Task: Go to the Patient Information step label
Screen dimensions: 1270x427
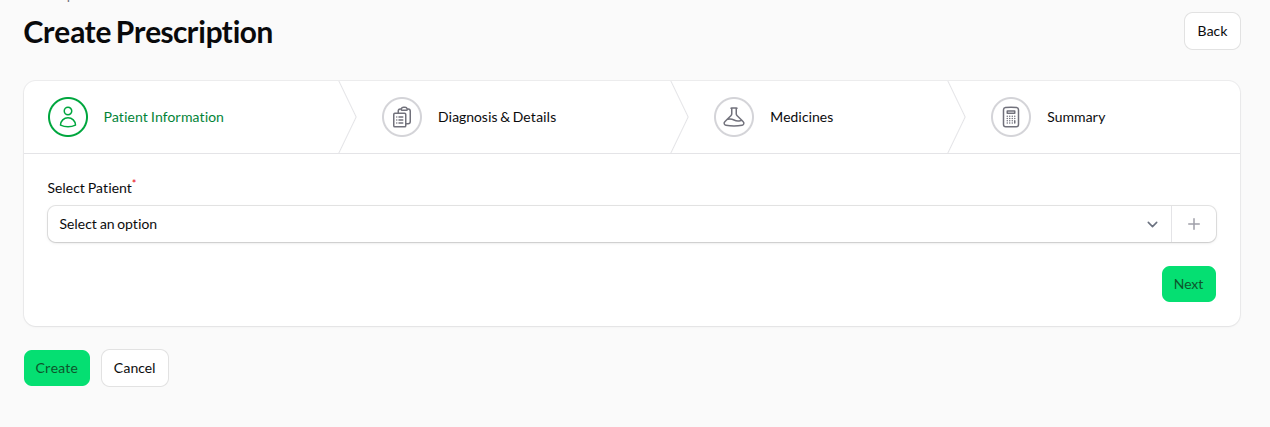Action: [164, 117]
